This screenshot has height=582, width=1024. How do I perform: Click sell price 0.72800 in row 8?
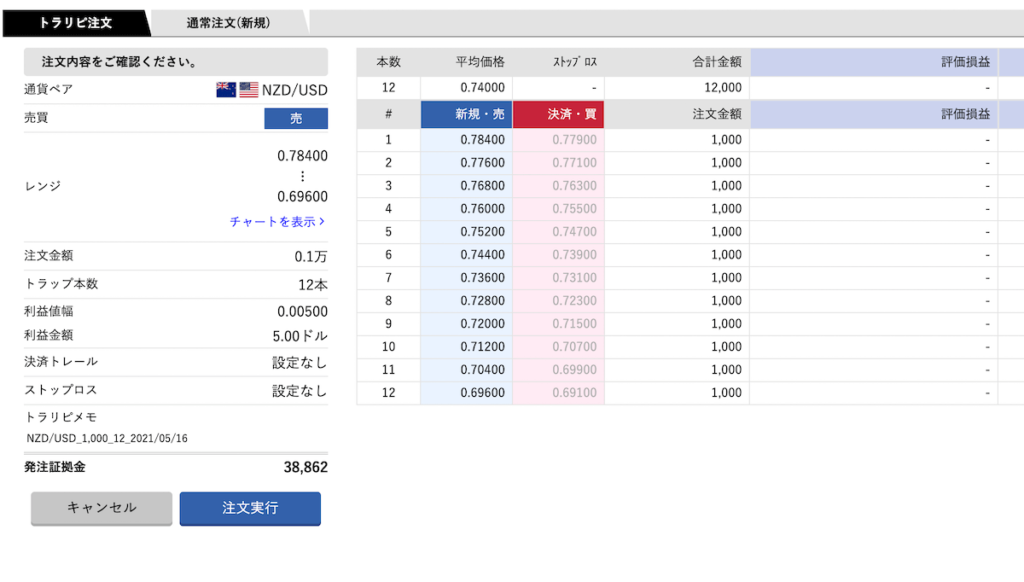(x=482, y=300)
